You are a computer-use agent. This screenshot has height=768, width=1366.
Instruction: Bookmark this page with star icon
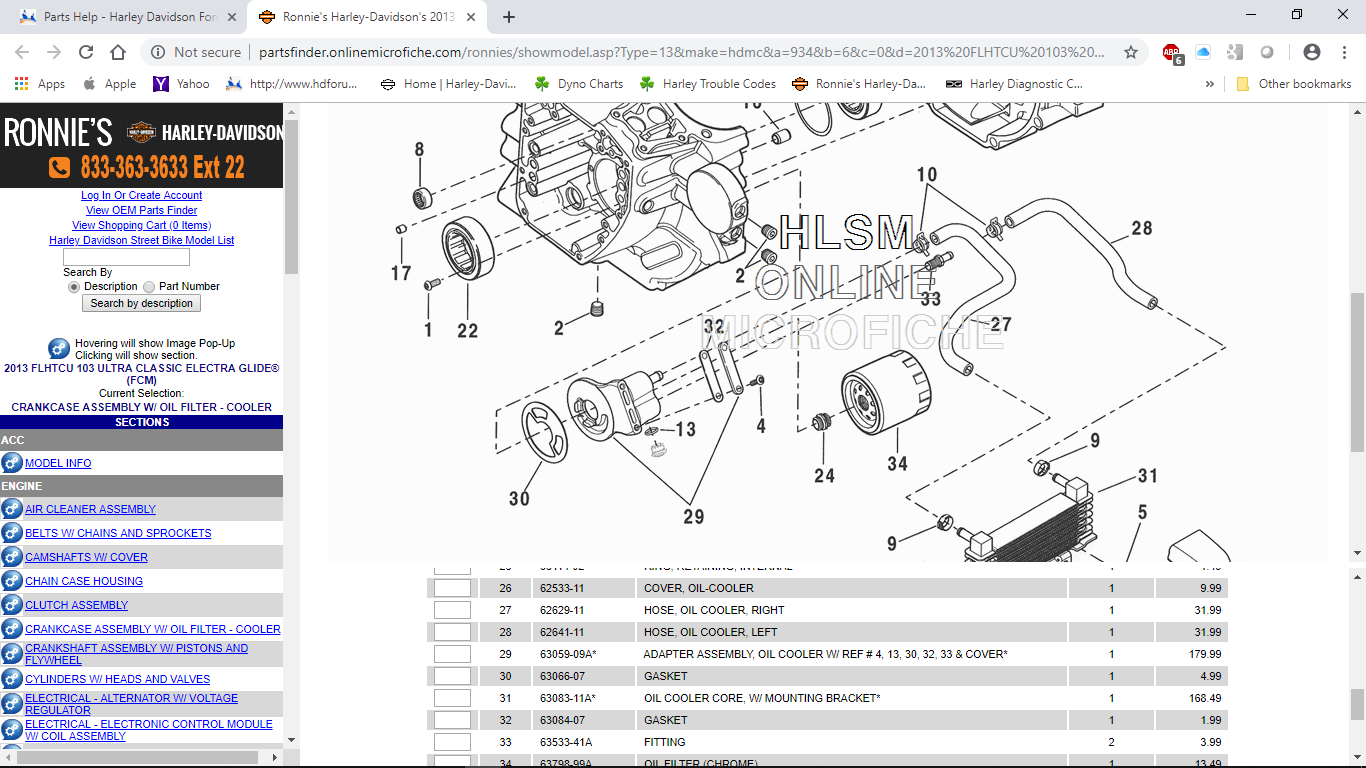point(1131,52)
